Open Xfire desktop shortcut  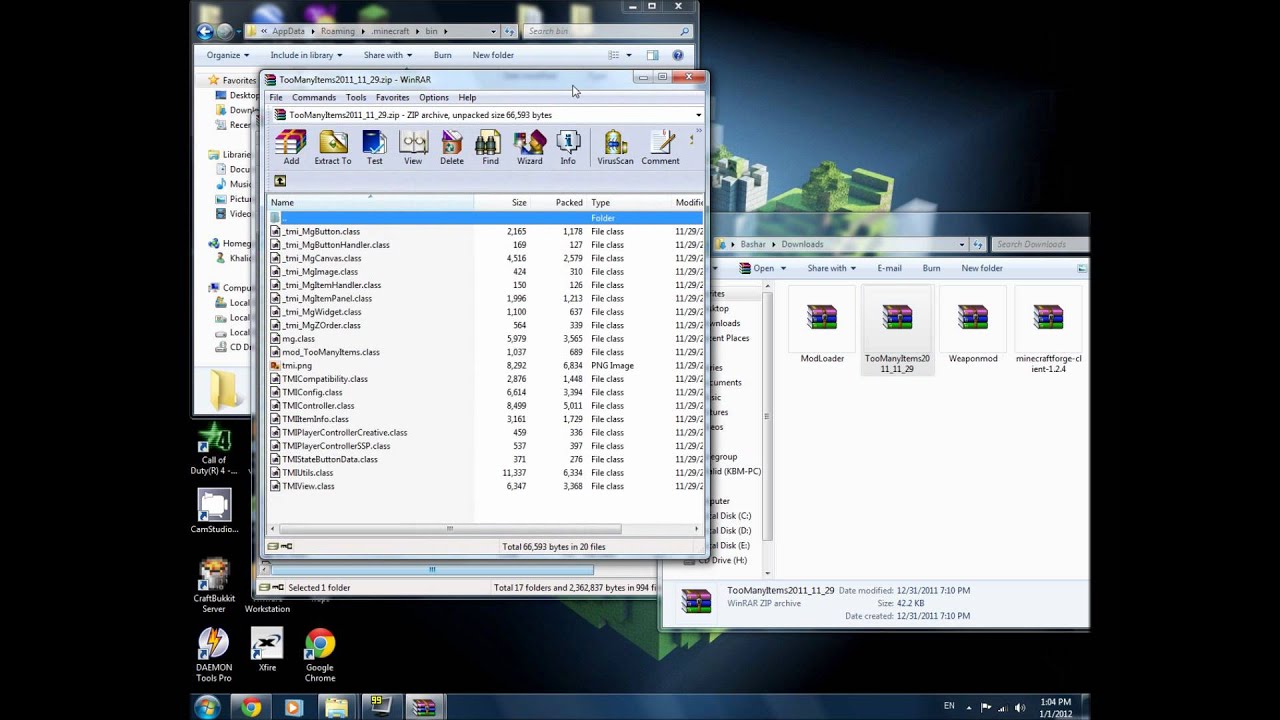[x=267, y=649]
